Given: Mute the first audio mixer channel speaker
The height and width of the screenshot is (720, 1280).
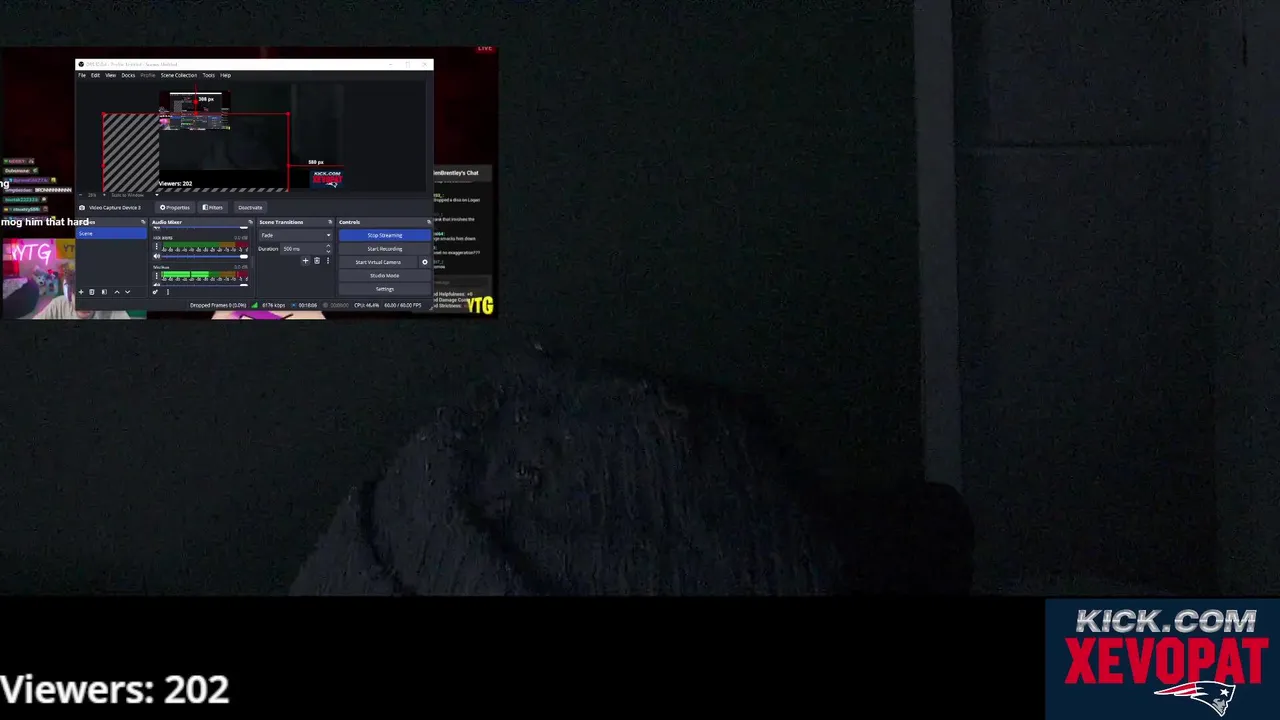Looking at the screenshot, I should tap(157, 257).
